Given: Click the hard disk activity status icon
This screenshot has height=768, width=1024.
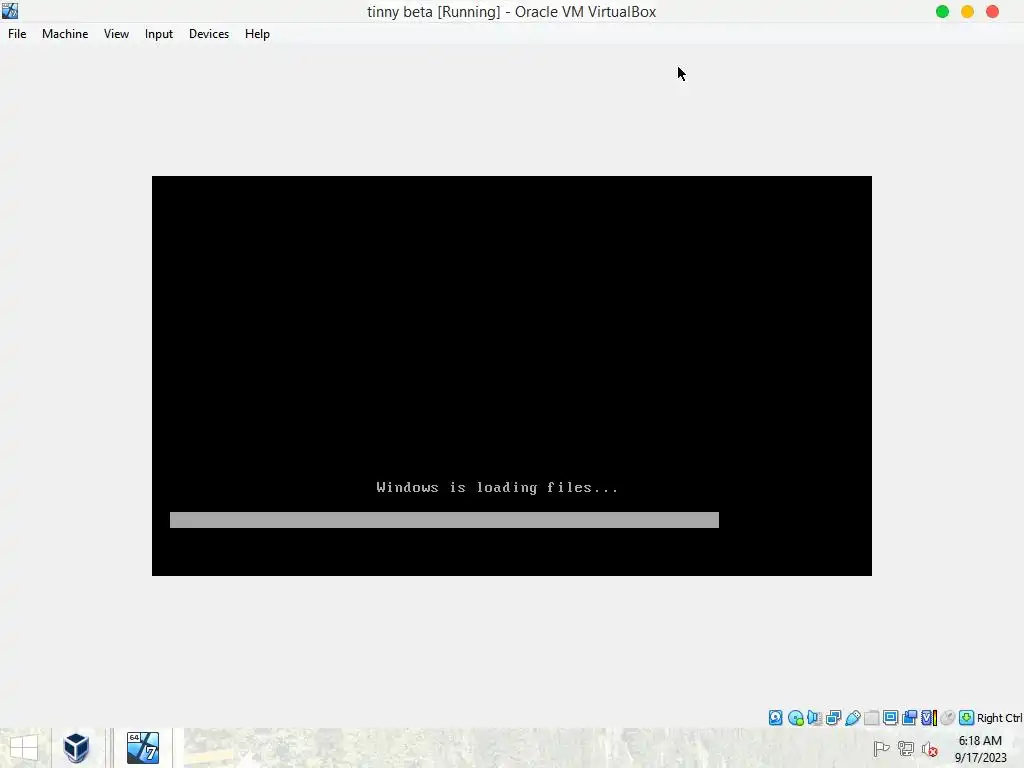Looking at the screenshot, I should (776, 718).
